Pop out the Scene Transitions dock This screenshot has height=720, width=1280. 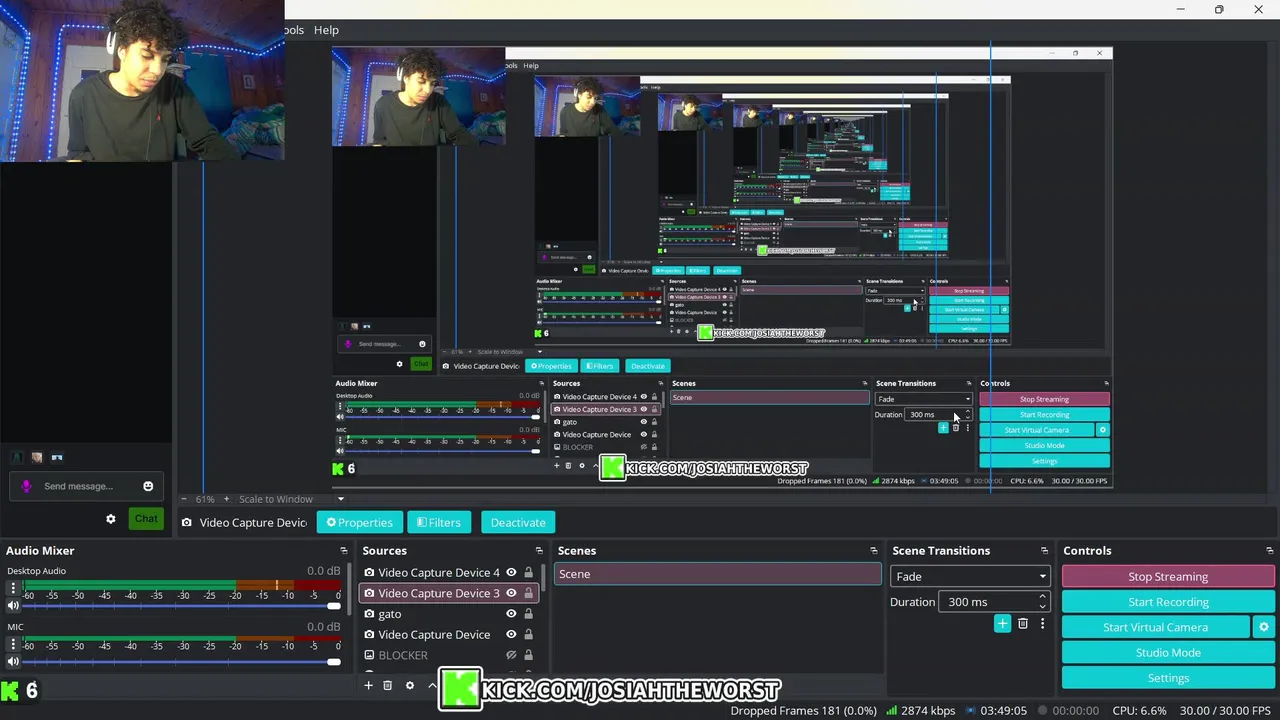point(1045,551)
